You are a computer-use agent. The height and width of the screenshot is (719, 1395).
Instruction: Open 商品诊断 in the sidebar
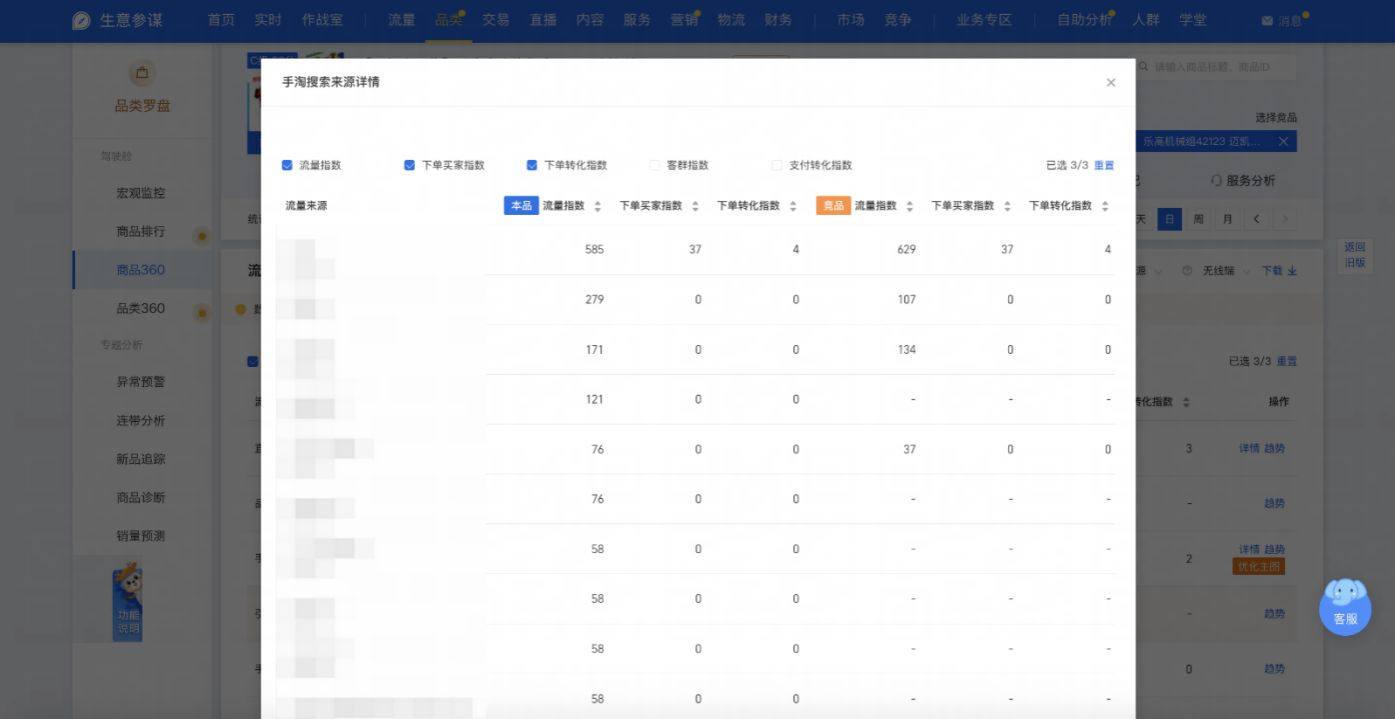[141, 497]
